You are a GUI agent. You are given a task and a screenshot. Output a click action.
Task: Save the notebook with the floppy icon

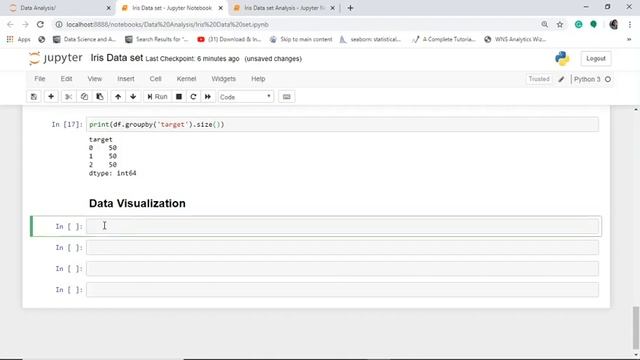34,97
